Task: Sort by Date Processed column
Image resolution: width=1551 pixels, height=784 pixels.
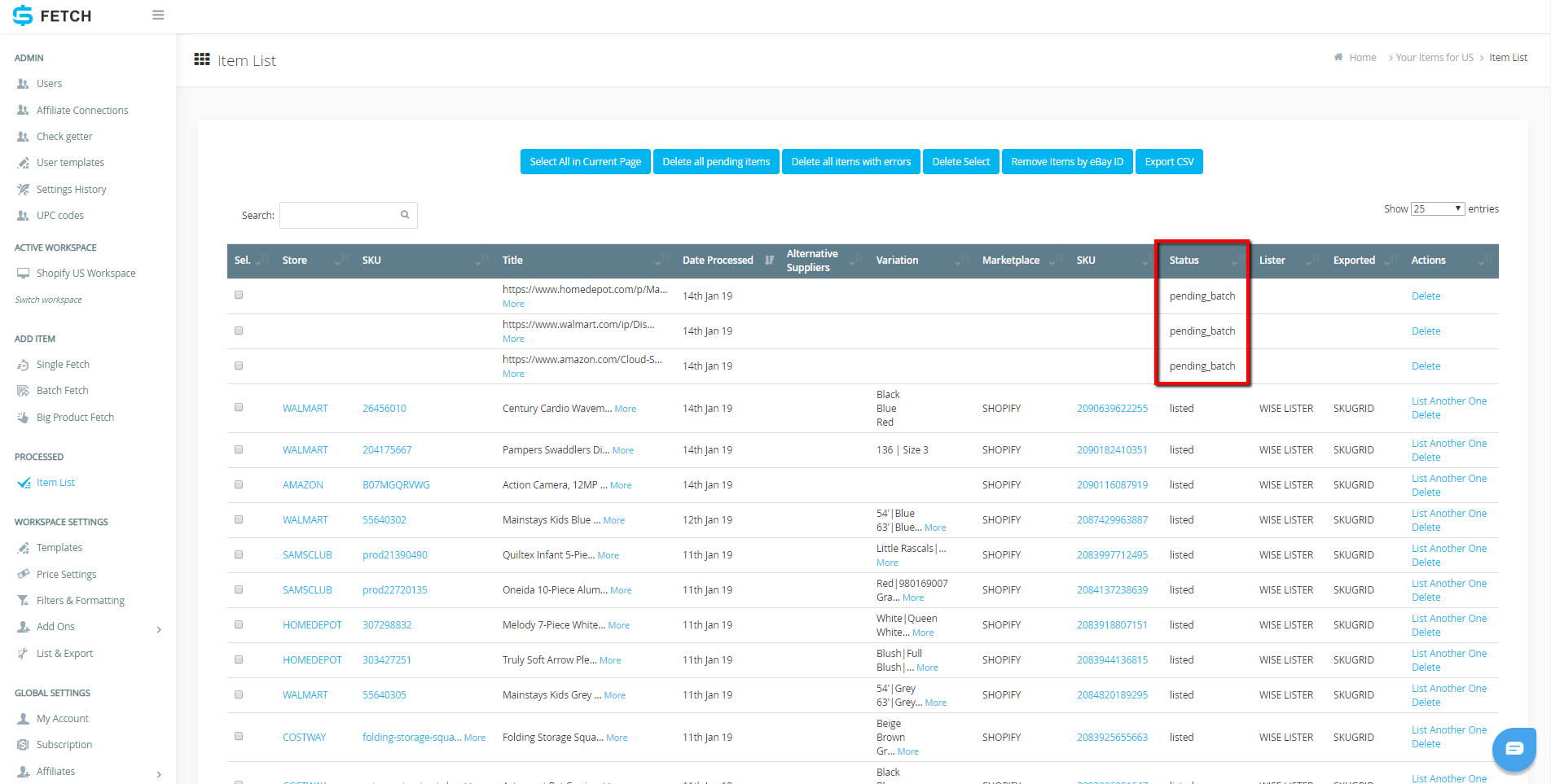Action: coord(728,261)
